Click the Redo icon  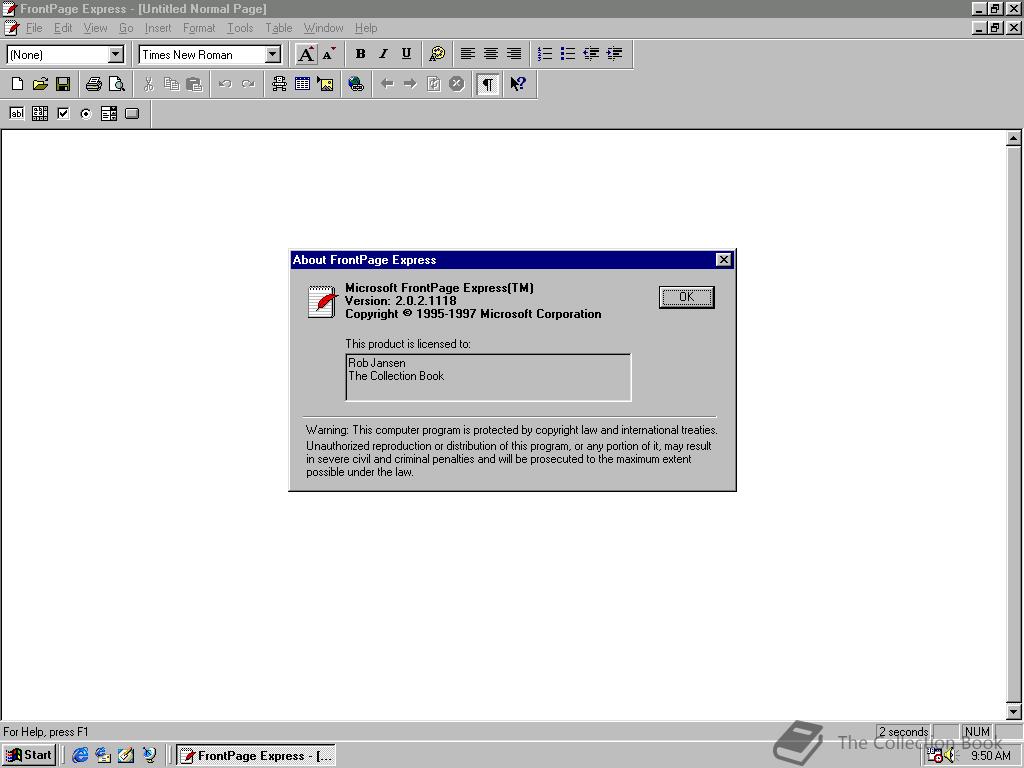coord(248,84)
